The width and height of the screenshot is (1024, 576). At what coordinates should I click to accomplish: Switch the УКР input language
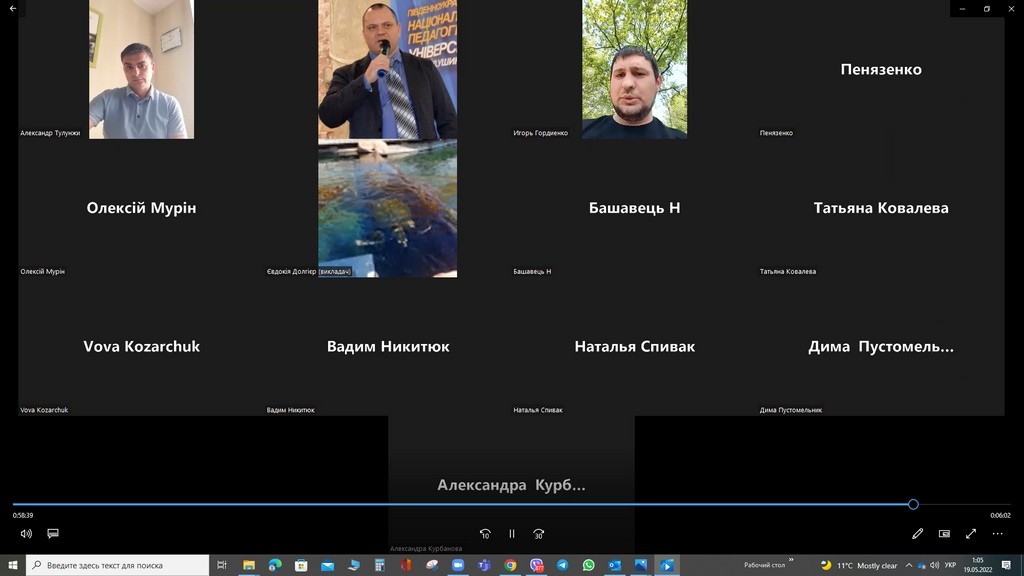[950, 566]
